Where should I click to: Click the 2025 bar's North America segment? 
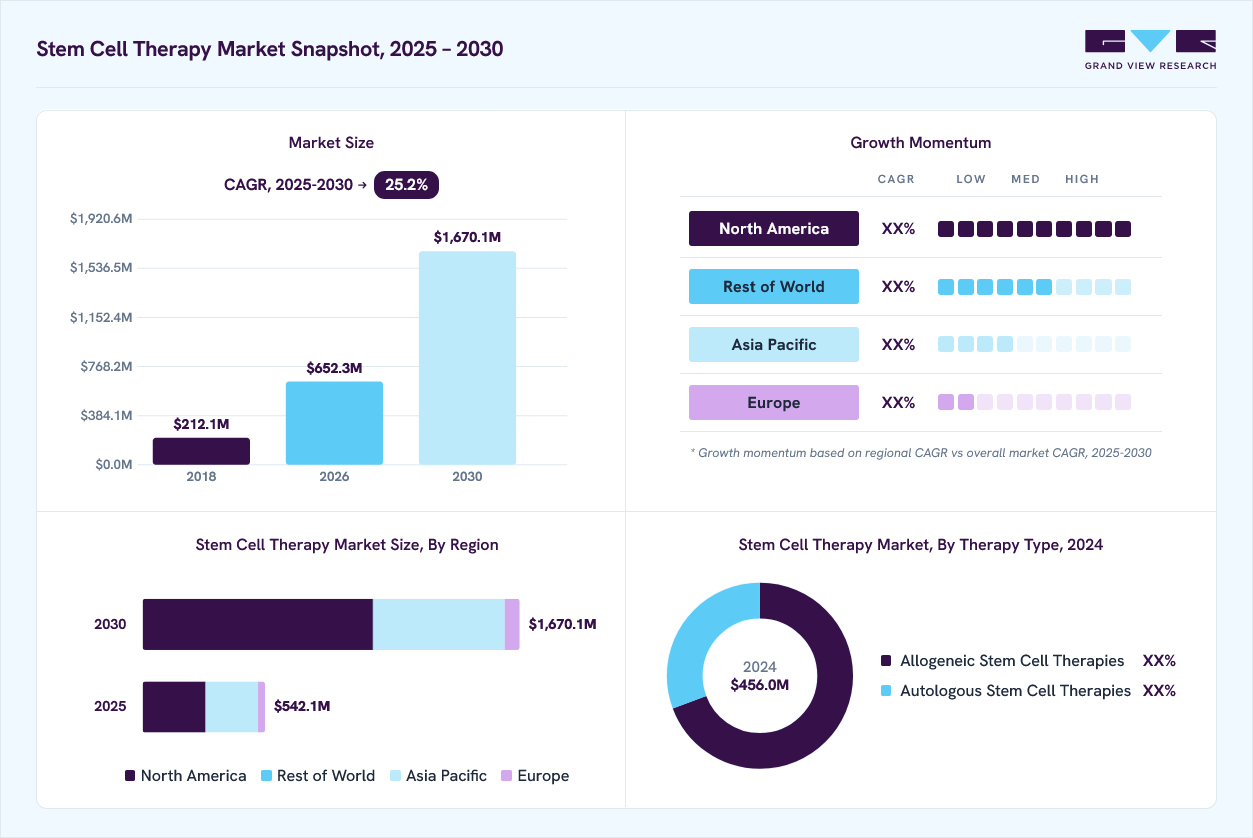point(174,706)
